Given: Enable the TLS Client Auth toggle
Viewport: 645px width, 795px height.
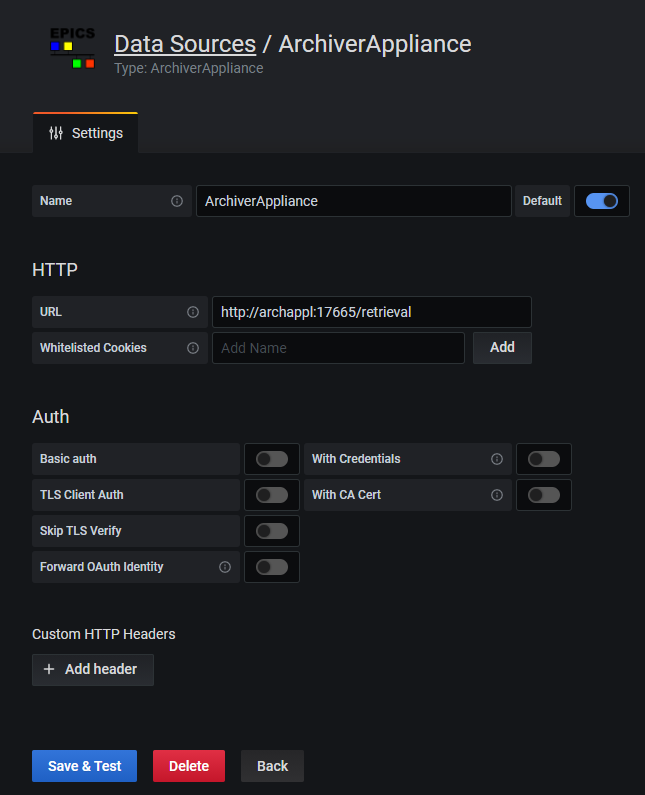Looking at the screenshot, I should tap(272, 495).
